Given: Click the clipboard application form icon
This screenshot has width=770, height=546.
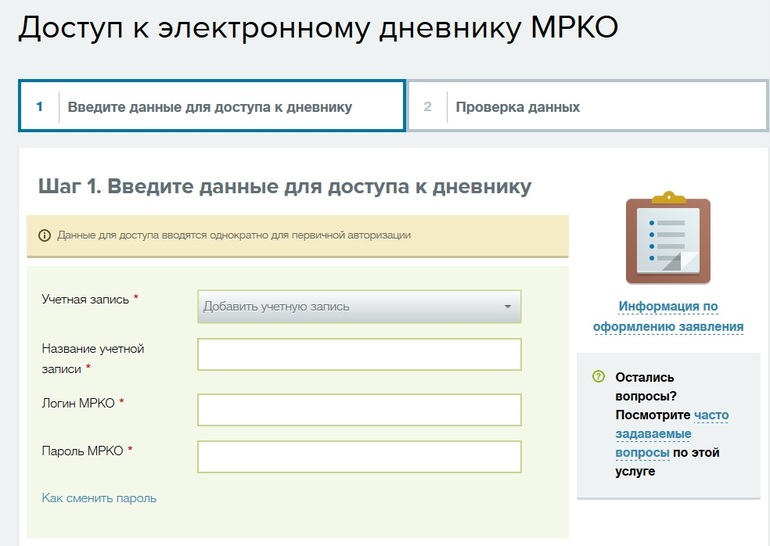Looking at the screenshot, I should pyautogui.click(x=668, y=239).
